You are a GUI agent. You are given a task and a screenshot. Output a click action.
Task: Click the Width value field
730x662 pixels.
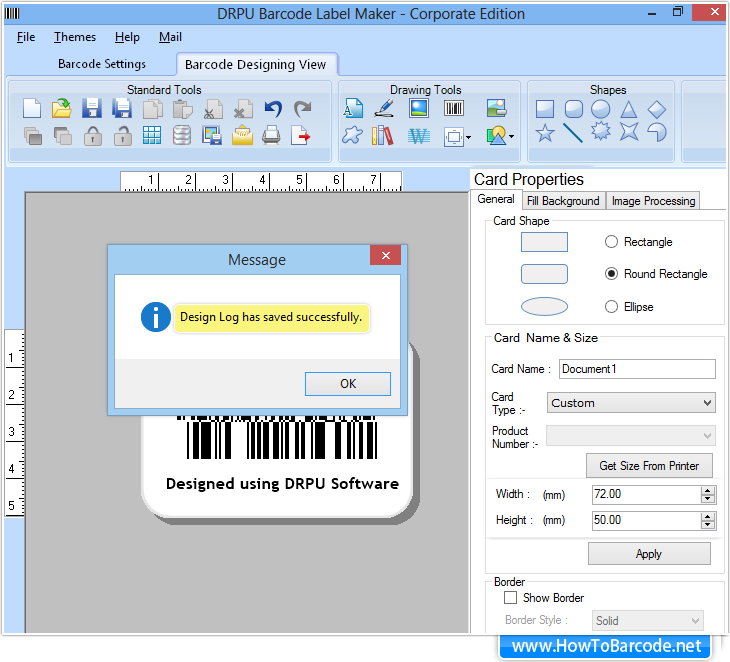point(647,494)
